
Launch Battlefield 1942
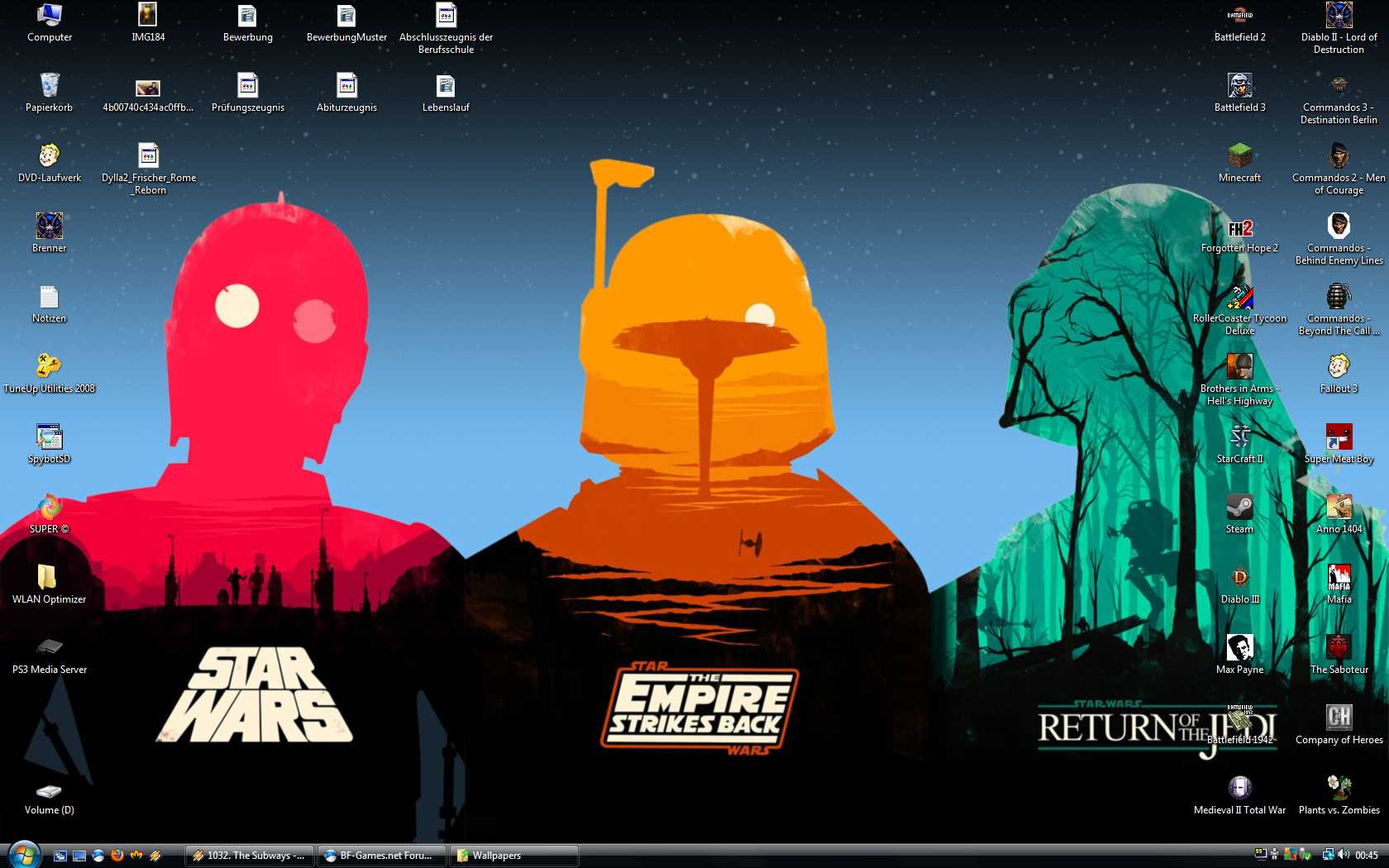coord(1239,726)
